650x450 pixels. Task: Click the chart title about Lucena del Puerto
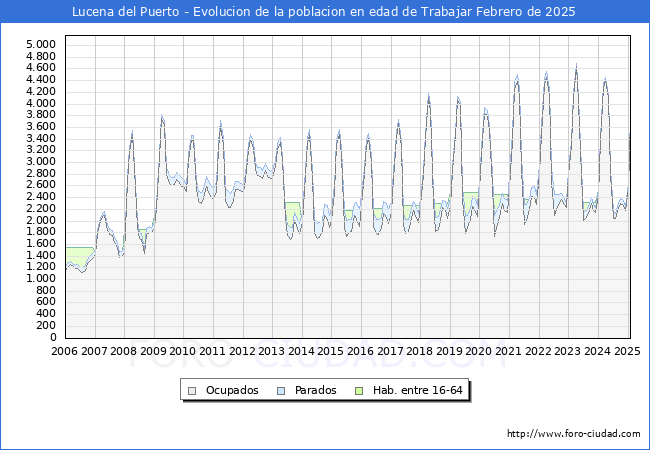point(324,11)
